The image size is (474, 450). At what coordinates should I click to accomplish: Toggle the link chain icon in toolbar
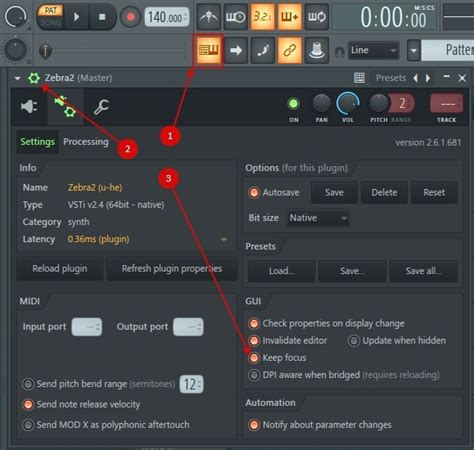pos(289,51)
